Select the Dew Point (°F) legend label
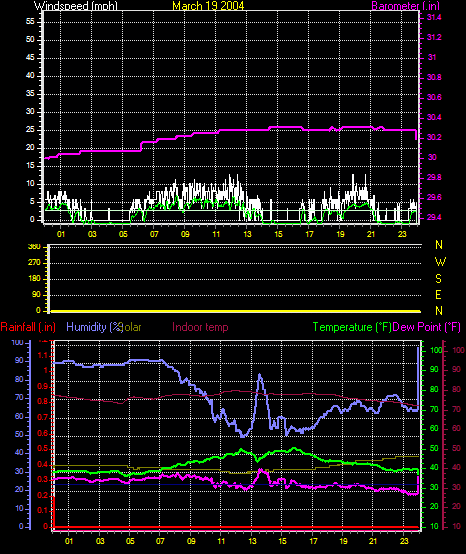 [x=427, y=327]
